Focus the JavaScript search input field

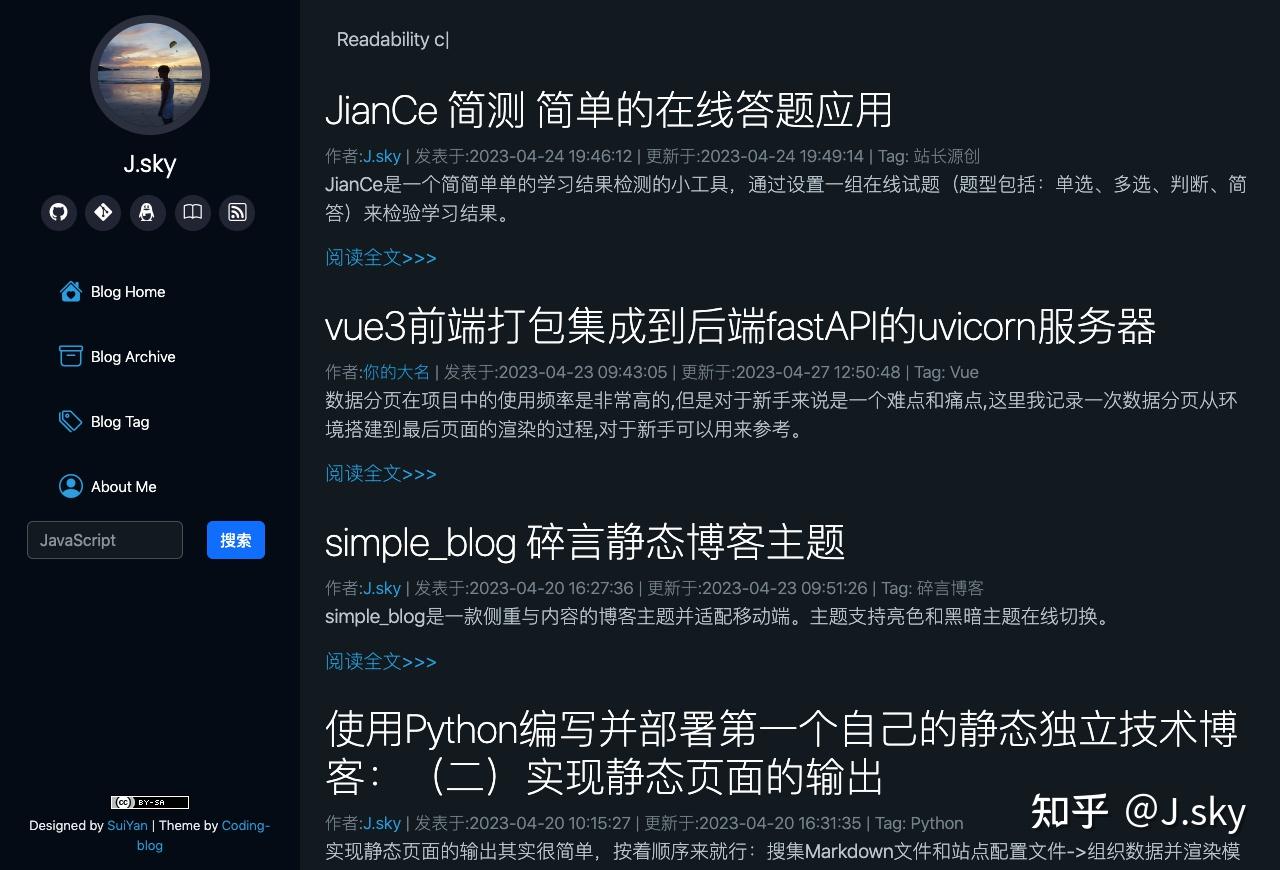[105, 540]
